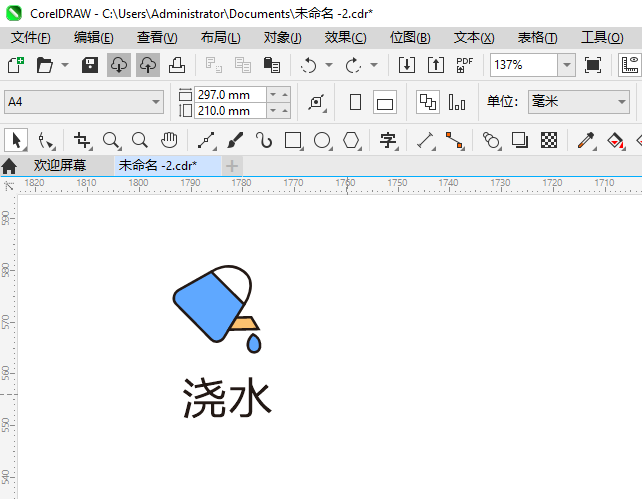The height and width of the screenshot is (499, 642).
Task: Click the Full-screen preview icon
Action: (593, 65)
